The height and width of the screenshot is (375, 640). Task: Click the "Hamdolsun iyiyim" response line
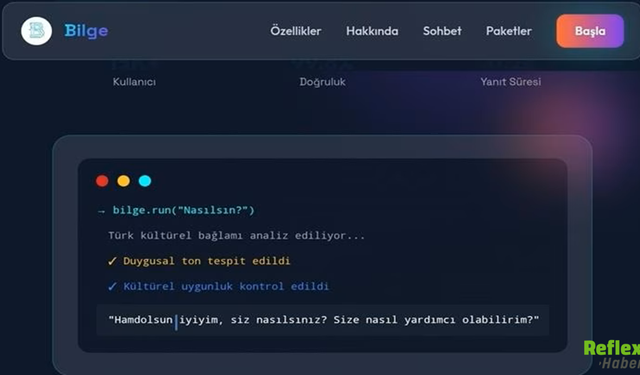click(x=323, y=320)
